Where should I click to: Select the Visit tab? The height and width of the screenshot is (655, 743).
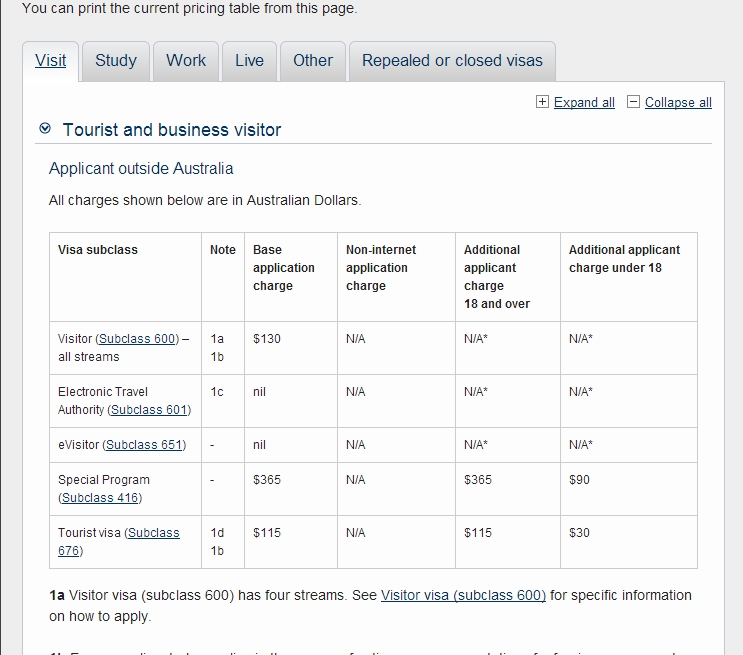[51, 60]
